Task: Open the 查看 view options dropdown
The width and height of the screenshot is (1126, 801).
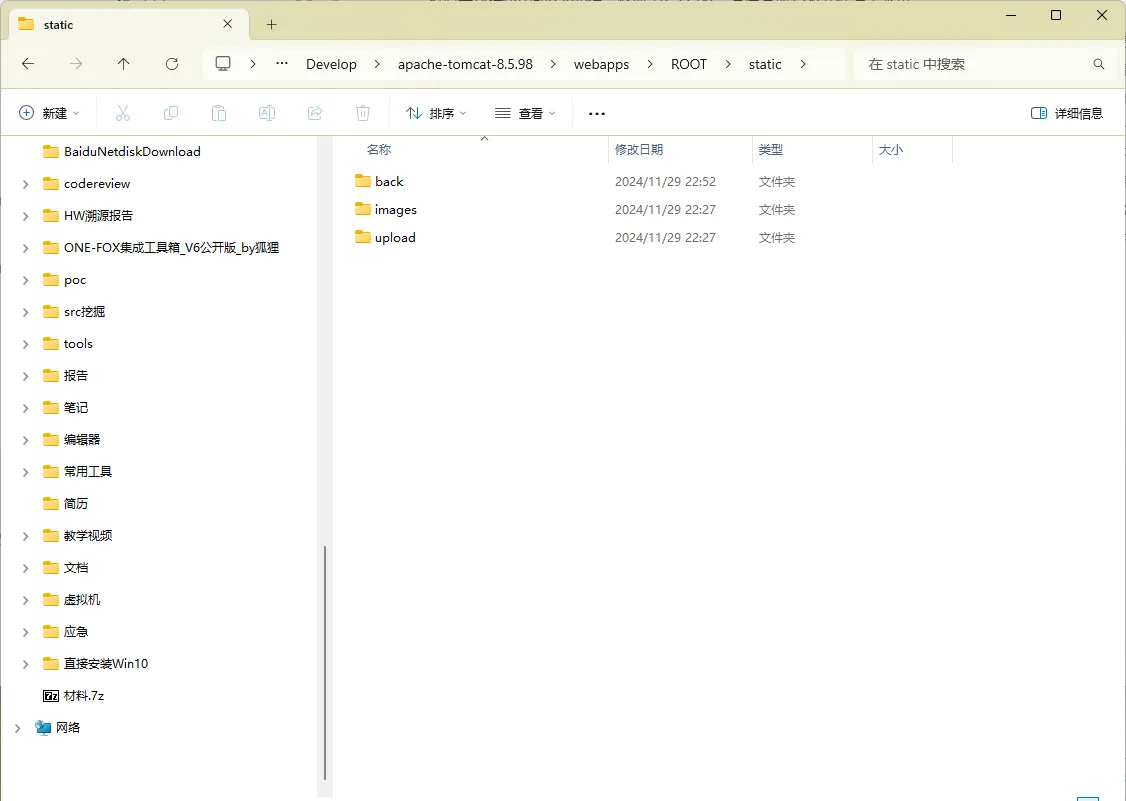Action: [524, 112]
